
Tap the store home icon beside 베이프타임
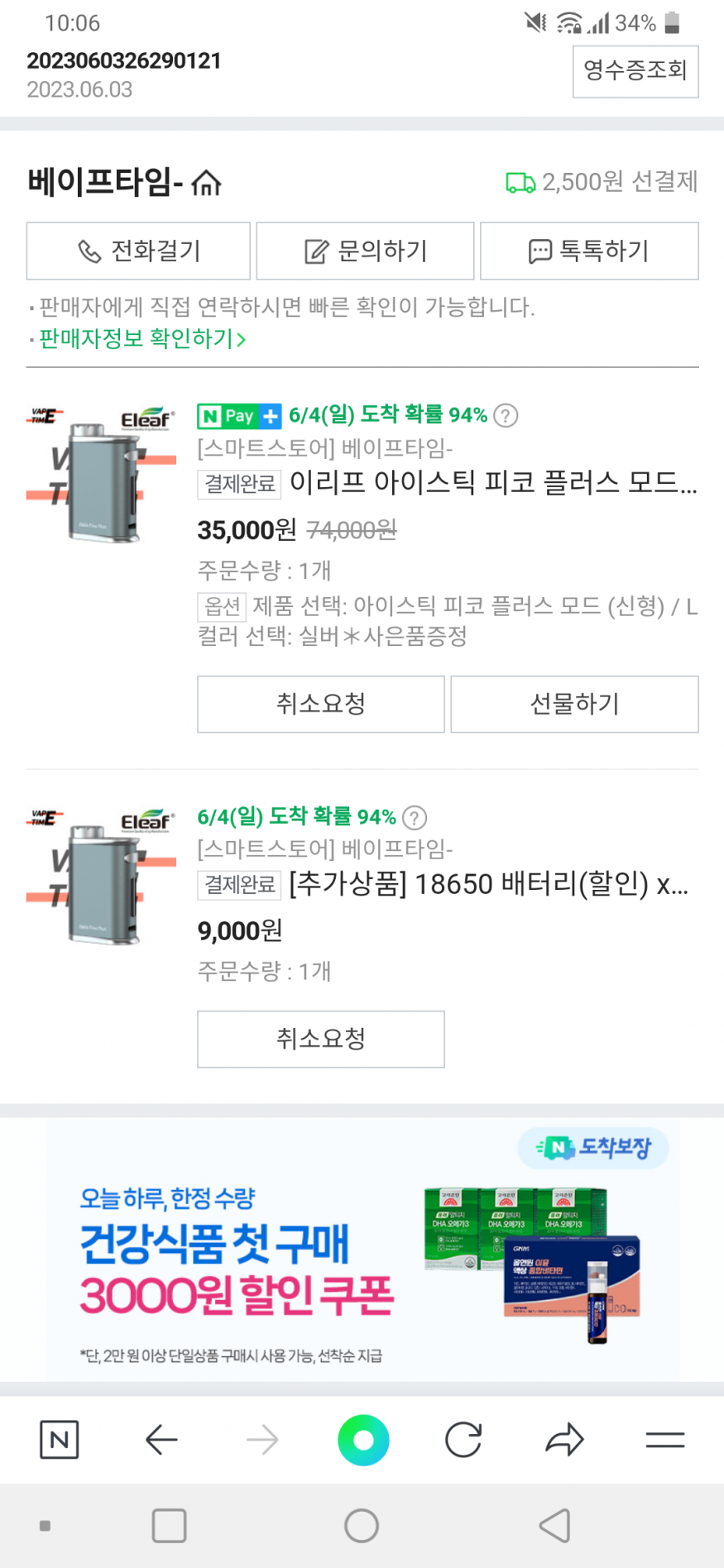point(206,182)
